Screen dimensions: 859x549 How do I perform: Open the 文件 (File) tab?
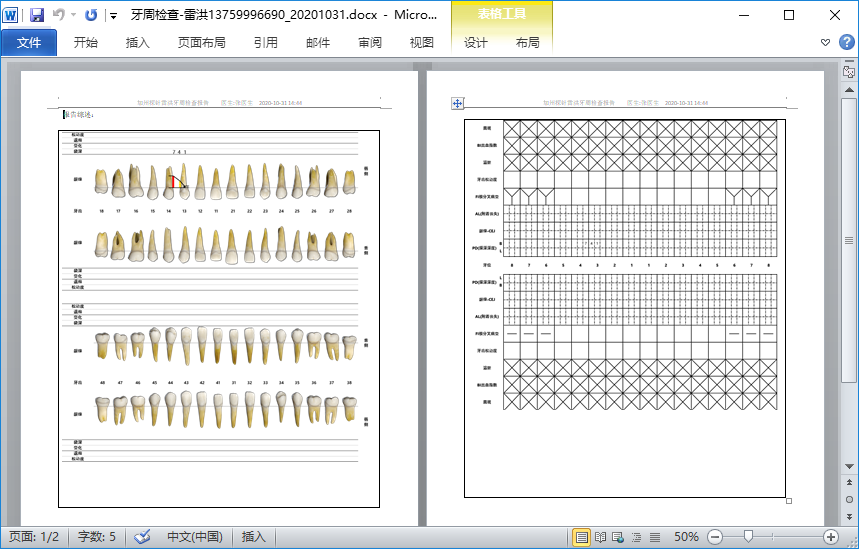[29, 43]
